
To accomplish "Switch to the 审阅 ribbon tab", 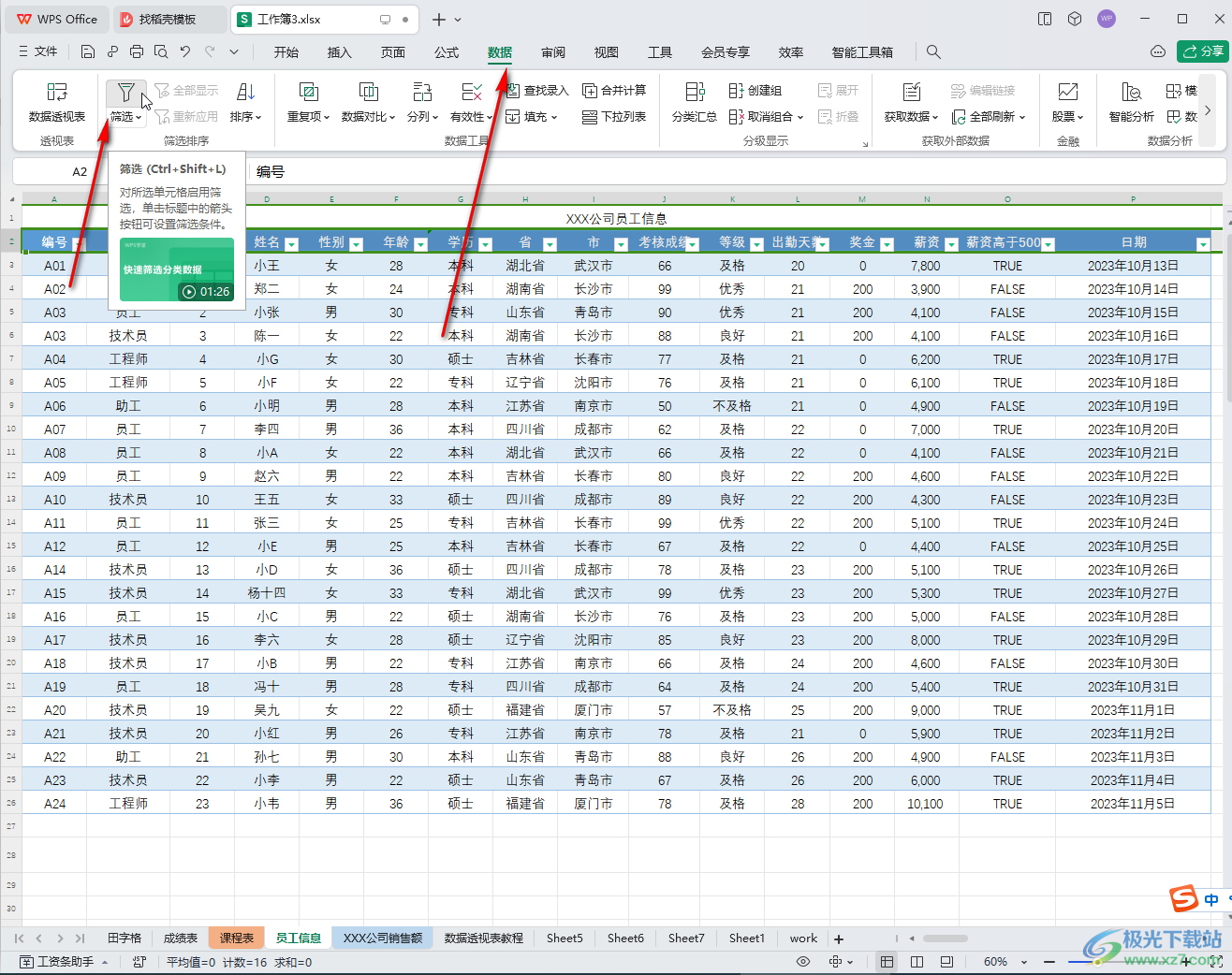I will [x=553, y=52].
